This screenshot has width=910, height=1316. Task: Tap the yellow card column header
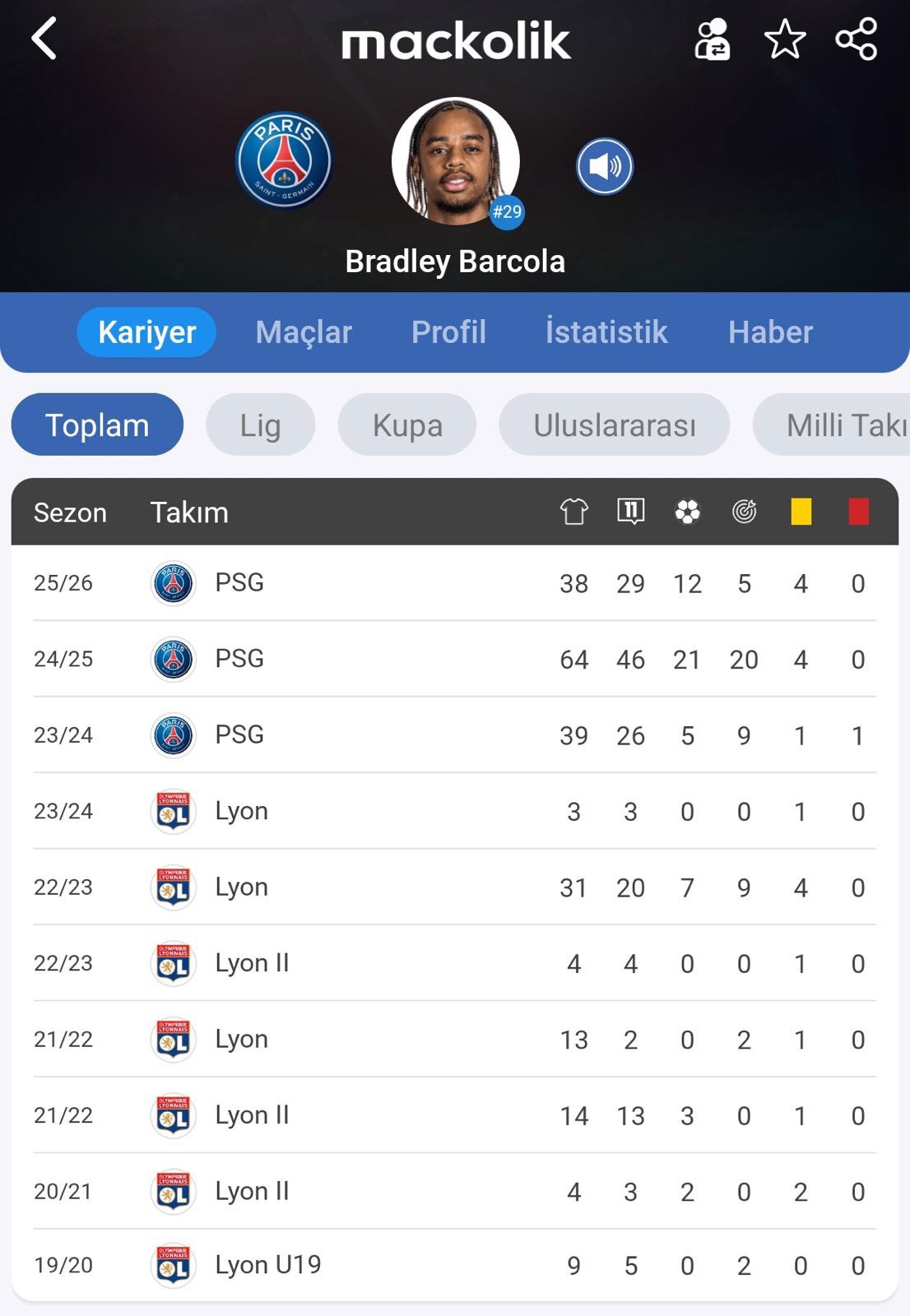click(801, 512)
